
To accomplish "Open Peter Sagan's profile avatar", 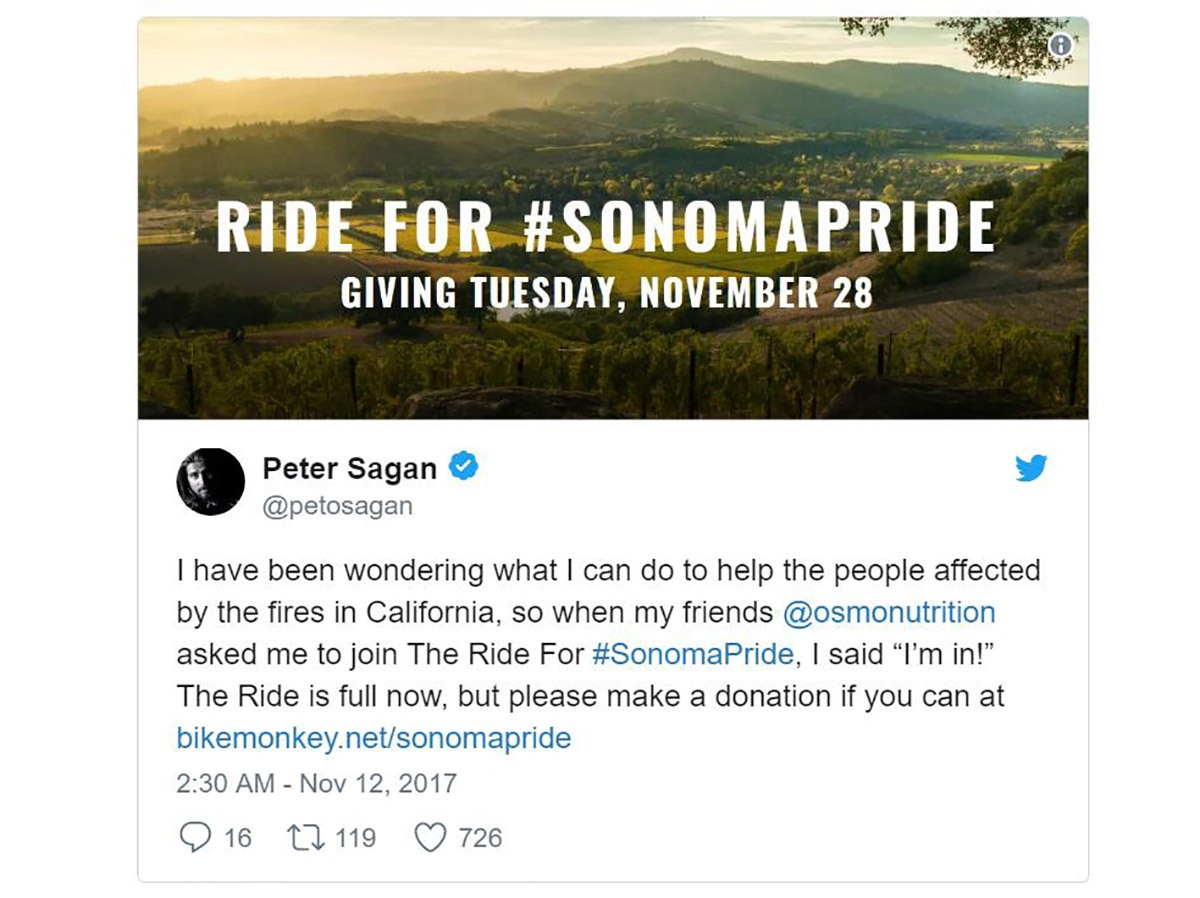I will point(211,482).
